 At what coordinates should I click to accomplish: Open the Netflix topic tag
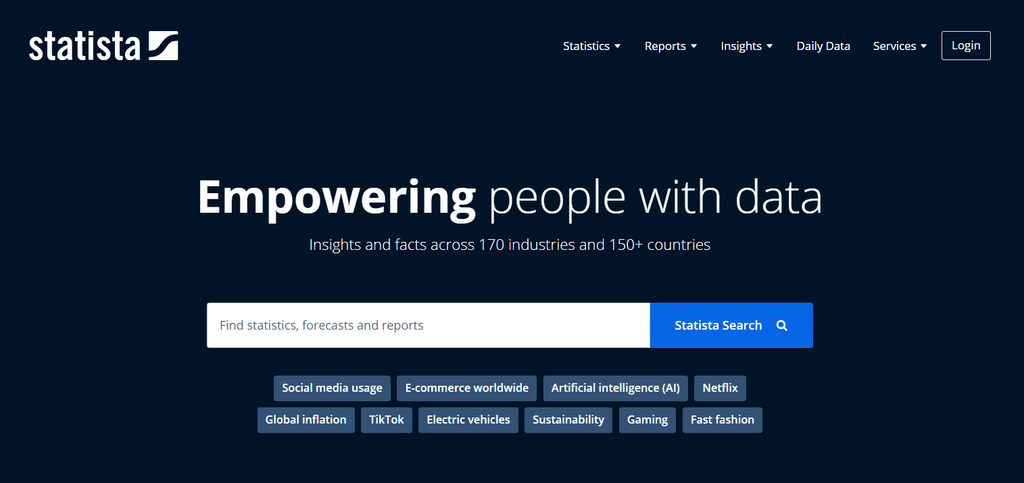720,388
